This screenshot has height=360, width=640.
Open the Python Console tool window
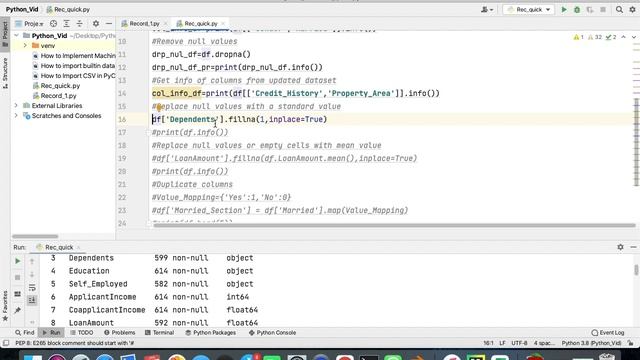pyautogui.click(x=272, y=333)
